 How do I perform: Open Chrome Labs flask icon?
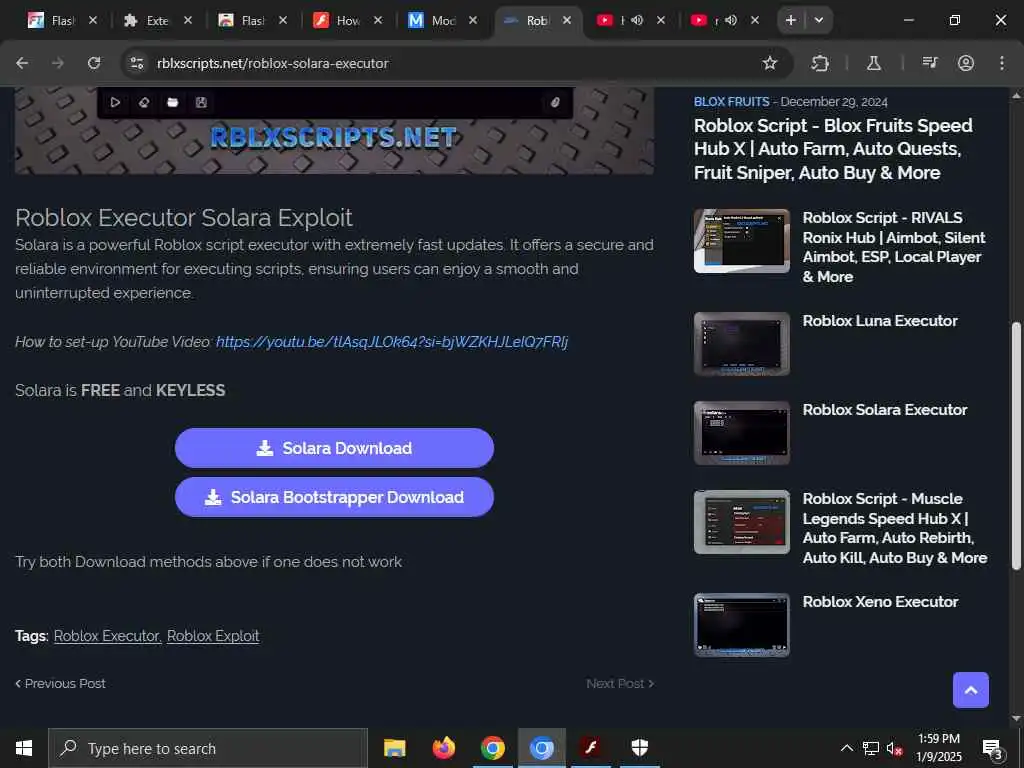coord(873,63)
